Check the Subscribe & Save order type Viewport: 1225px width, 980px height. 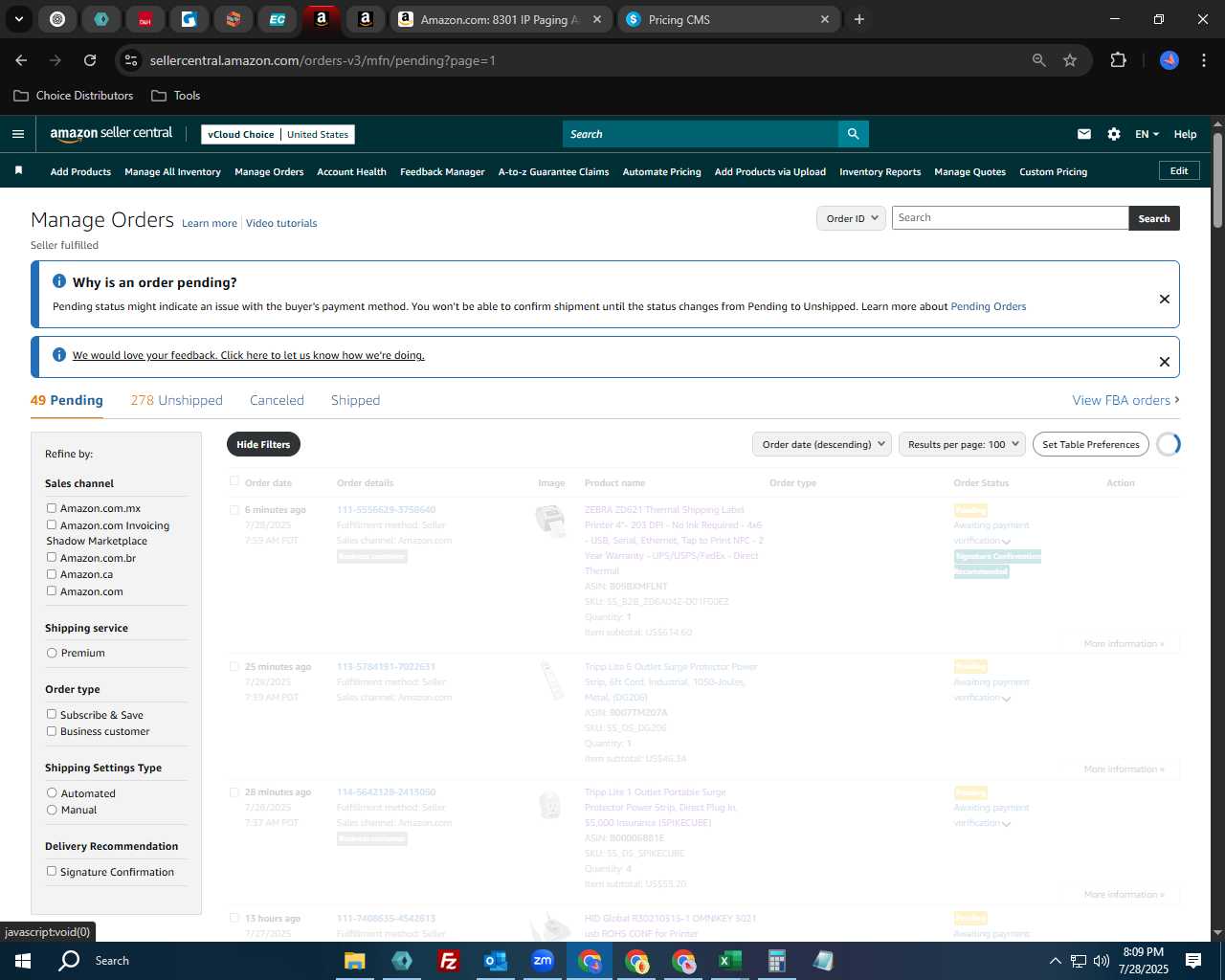[x=52, y=714]
